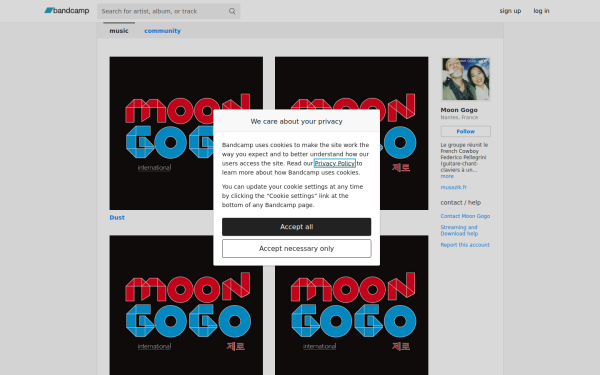Image resolution: width=600 pixels, height=375 pixels.
Task: Expand the artist bio with more
Action: [447, 176]
